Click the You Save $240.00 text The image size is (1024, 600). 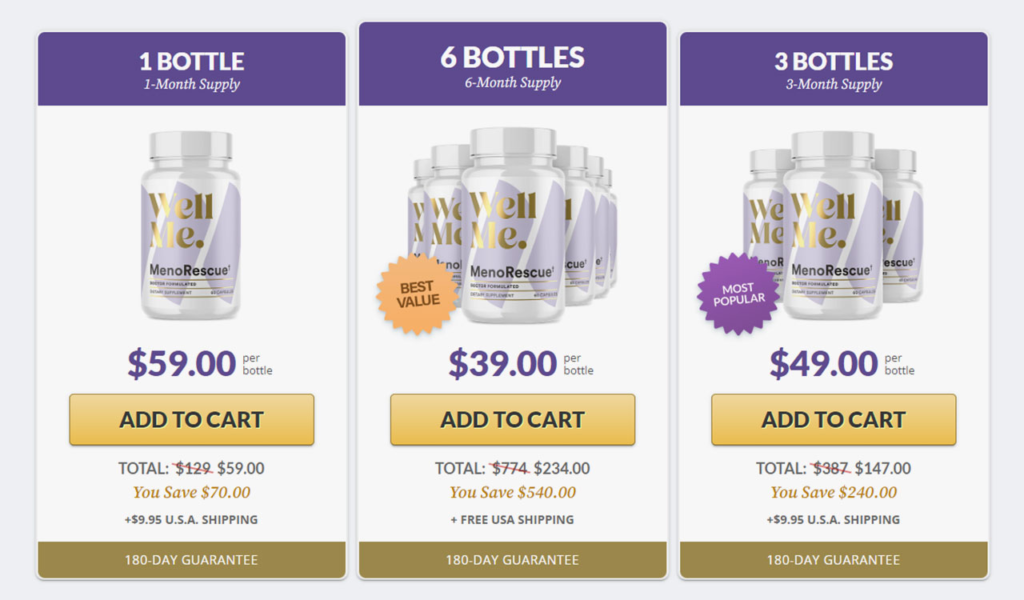point(833,492)
